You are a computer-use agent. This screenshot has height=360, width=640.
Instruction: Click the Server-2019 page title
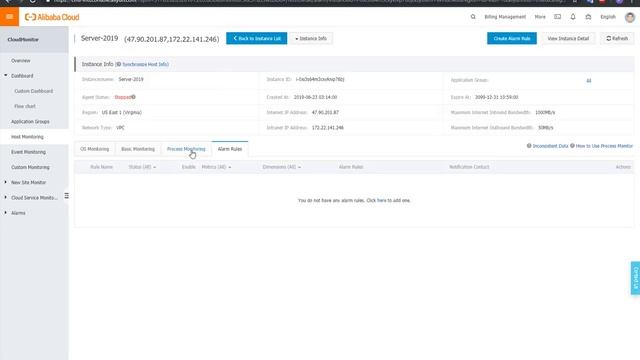99,38
